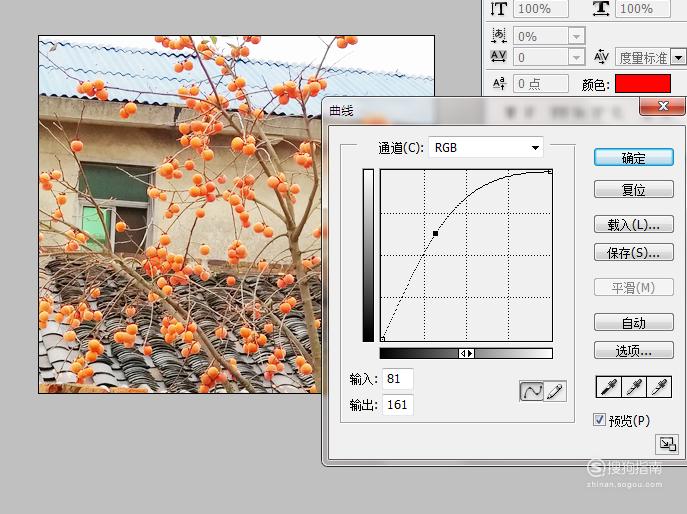The width and height of the screenshot is (687, 514).
Task: Open the 度量标准 kerning dropdown arrow
Action: tap(678, 57)
